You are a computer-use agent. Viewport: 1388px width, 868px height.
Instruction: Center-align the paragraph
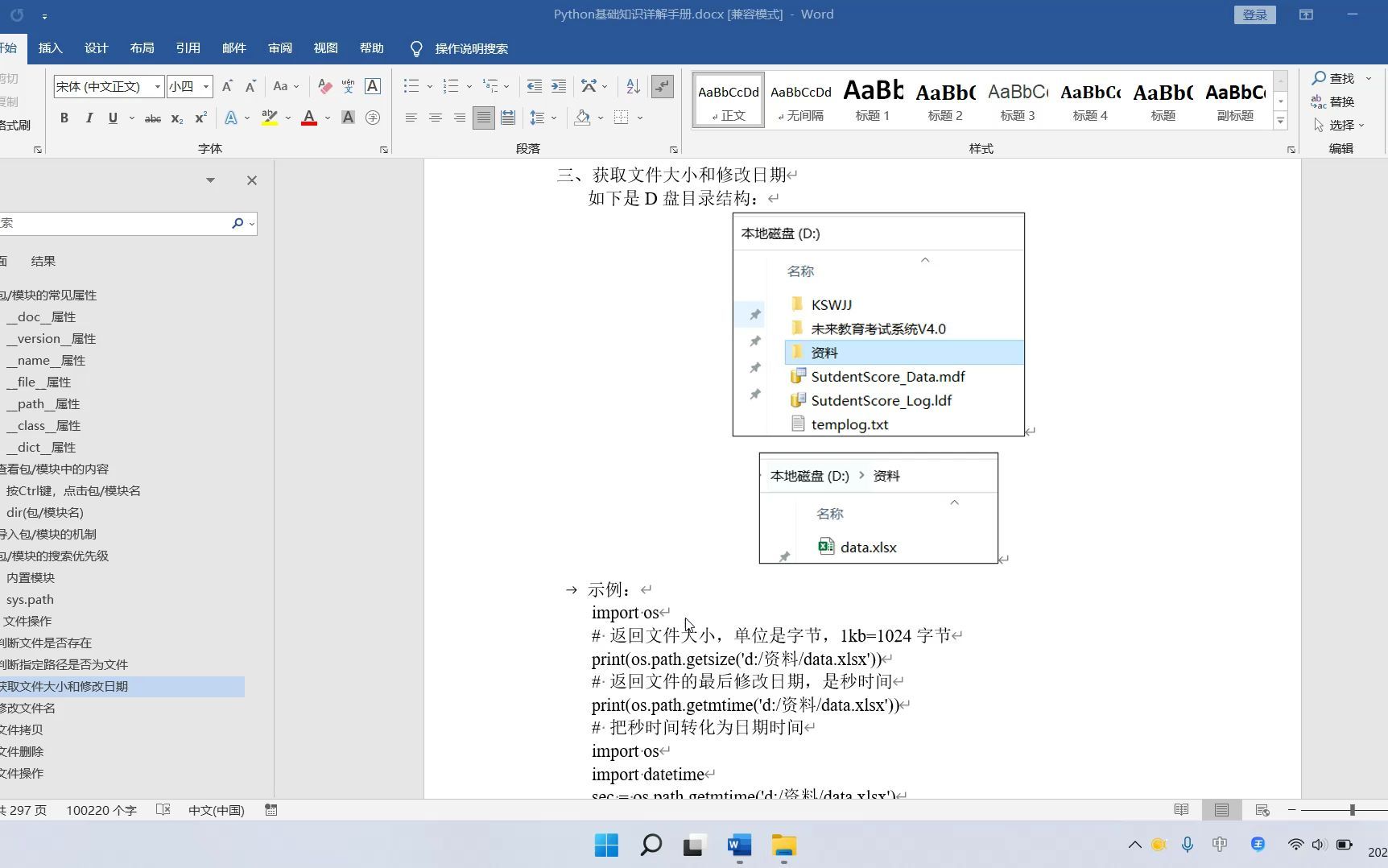pos(436,118)
